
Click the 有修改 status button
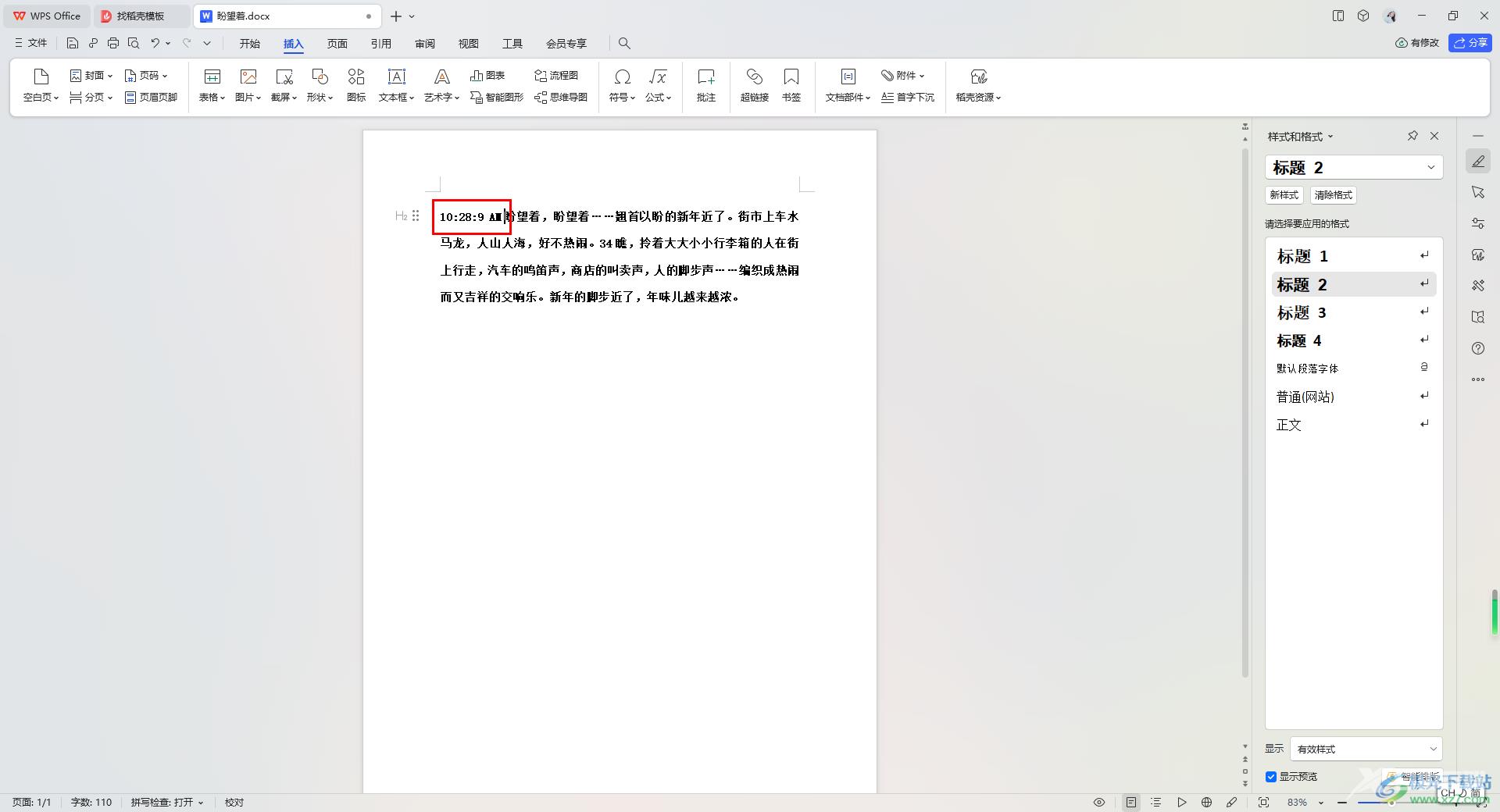(1417, 43)
